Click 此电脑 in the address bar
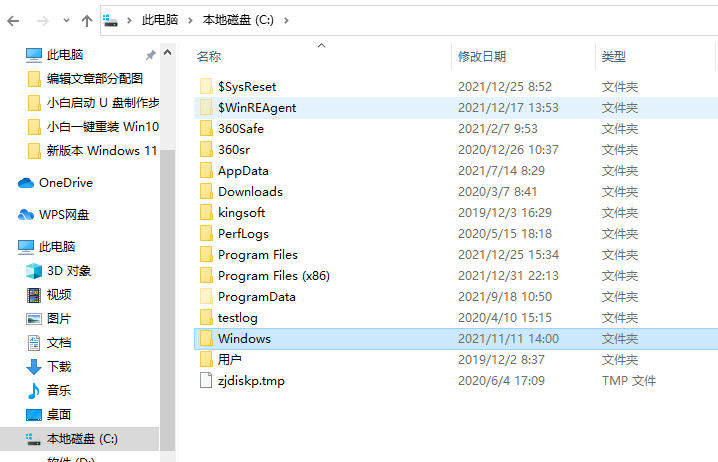Image resolution: width=718 pixels, height=462 pixels. coord(158,20)
